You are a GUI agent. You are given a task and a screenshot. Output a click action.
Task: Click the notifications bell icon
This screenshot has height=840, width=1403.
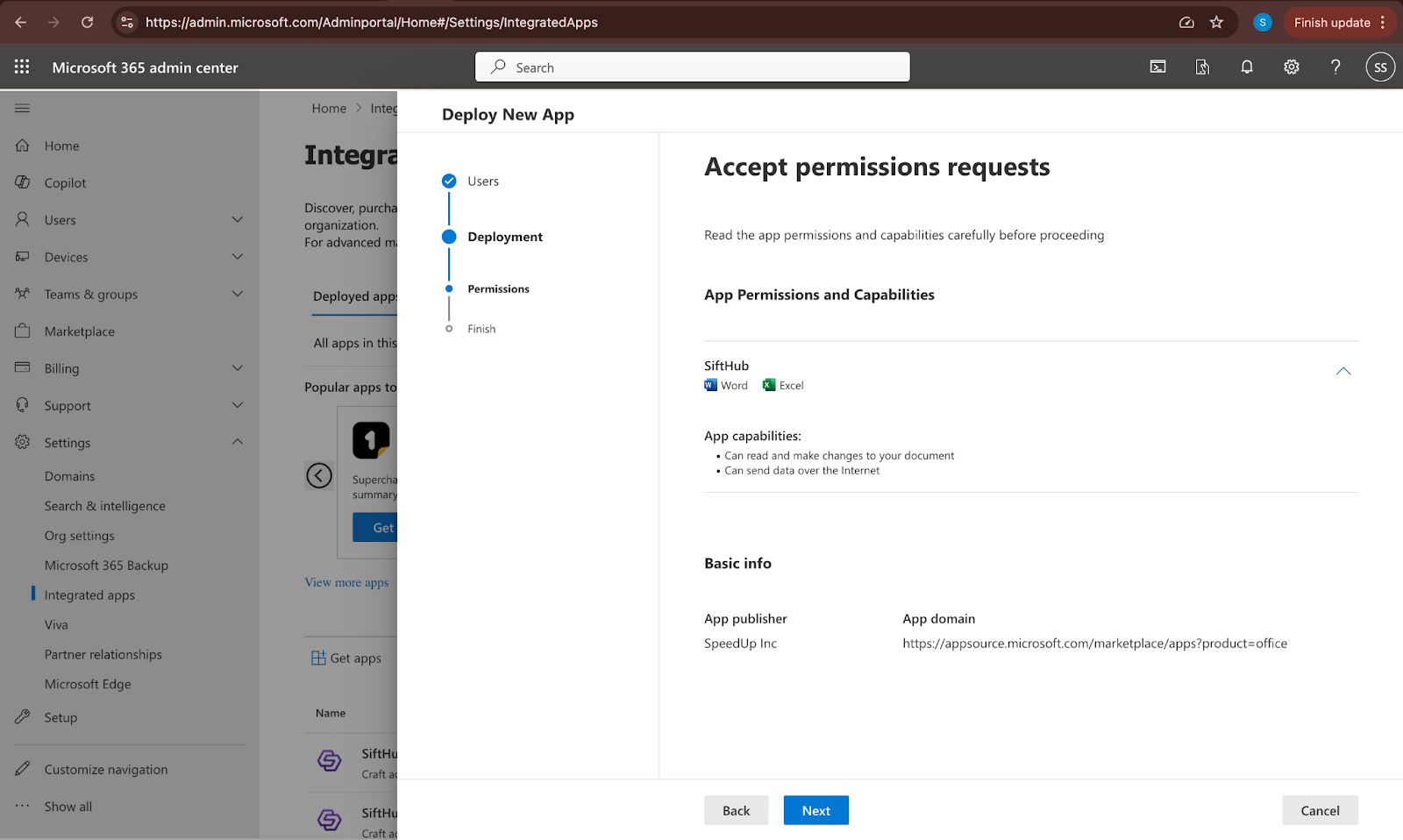point(1246,67)
